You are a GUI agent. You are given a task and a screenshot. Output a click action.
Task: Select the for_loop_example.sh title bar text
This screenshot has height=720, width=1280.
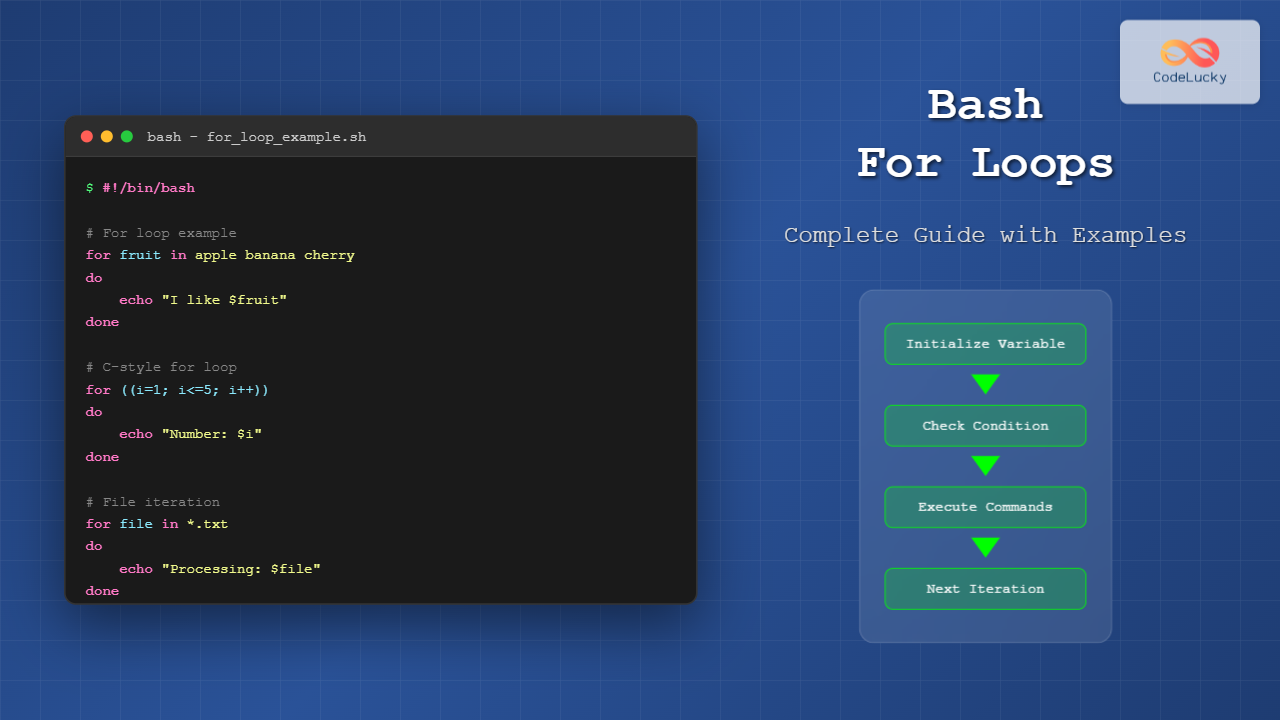tap(255, 137)
